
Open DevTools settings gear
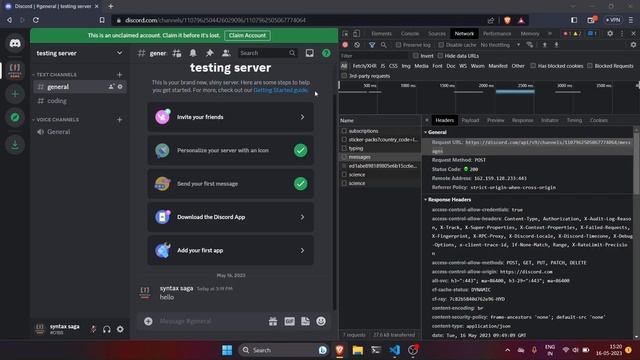[610, 33]
